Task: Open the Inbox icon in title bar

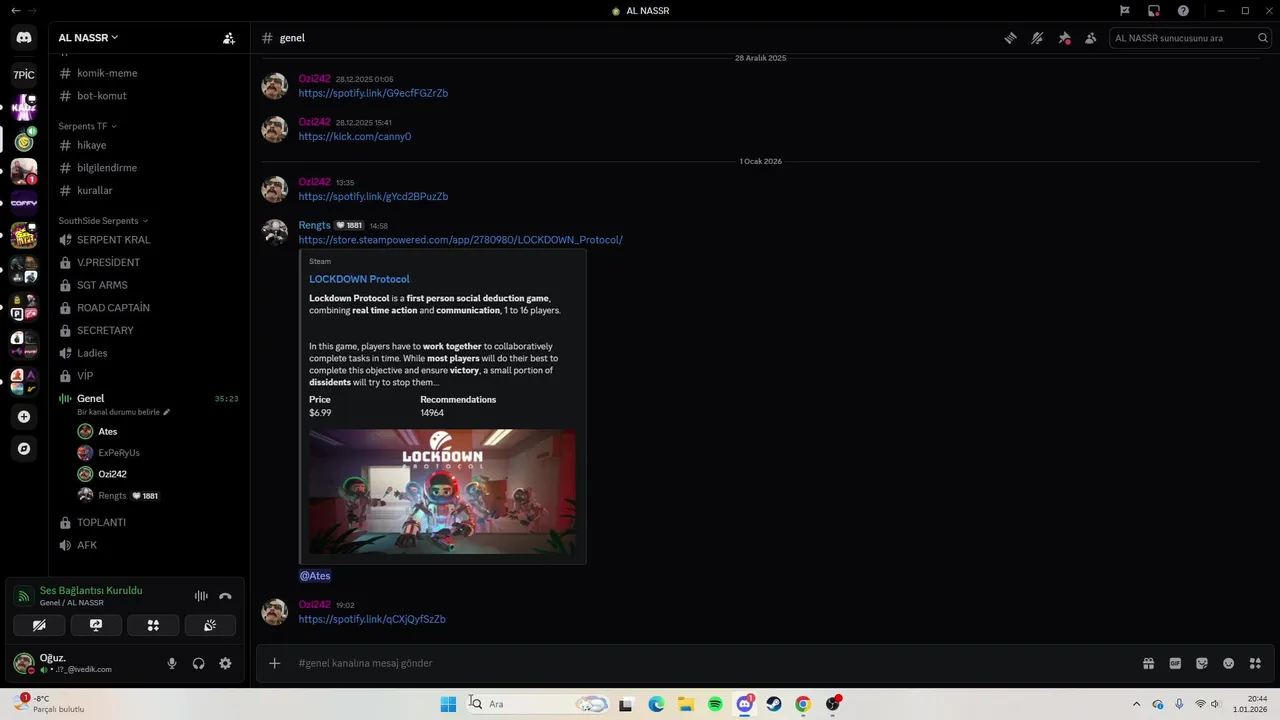Action: point(1154,10)
